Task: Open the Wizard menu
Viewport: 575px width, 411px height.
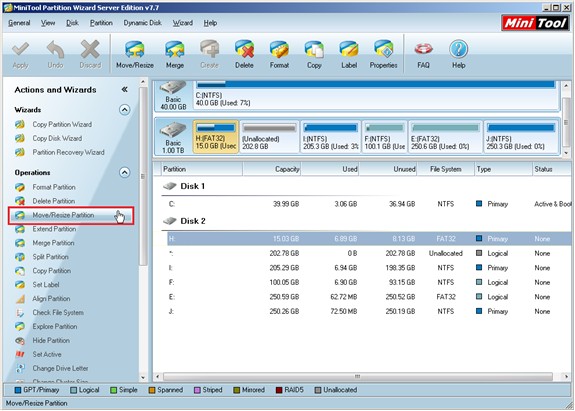Action: coord(183,23)
